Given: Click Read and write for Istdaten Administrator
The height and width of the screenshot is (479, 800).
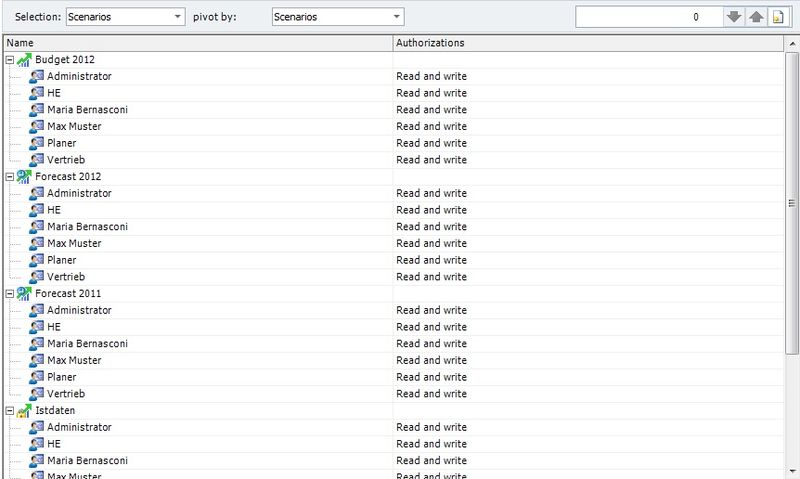Looking at the screenshot, I should [432, 427].
